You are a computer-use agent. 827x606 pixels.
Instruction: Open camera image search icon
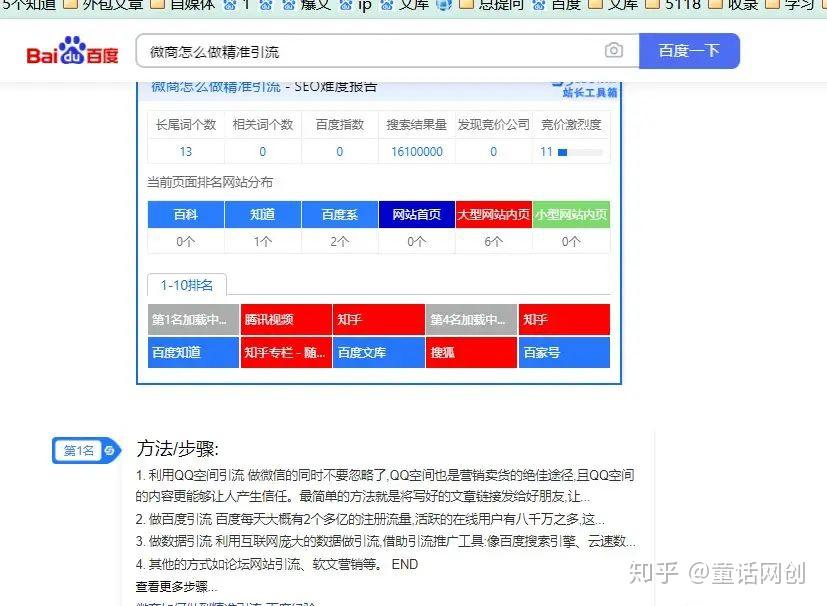point(613,51)
